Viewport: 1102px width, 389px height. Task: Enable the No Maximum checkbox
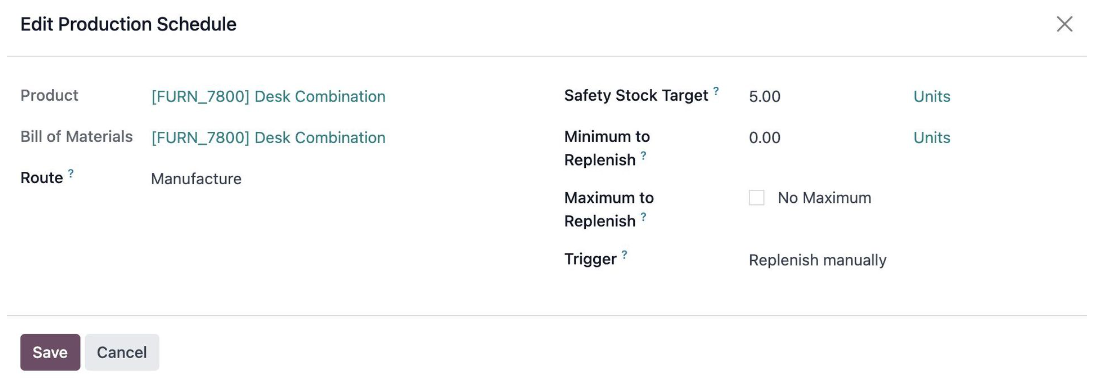coord(756,198)
